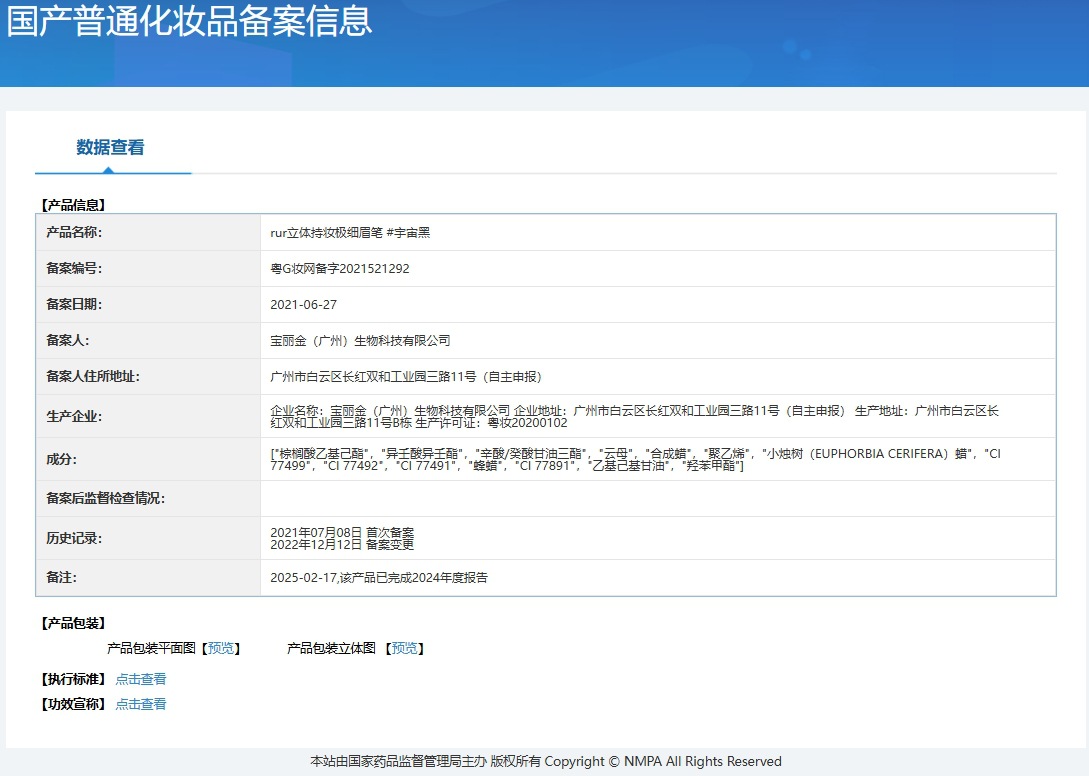1089x776 pixels.
Task: Click the 历史记录 label cell
Action: click(x=148, y=538)
